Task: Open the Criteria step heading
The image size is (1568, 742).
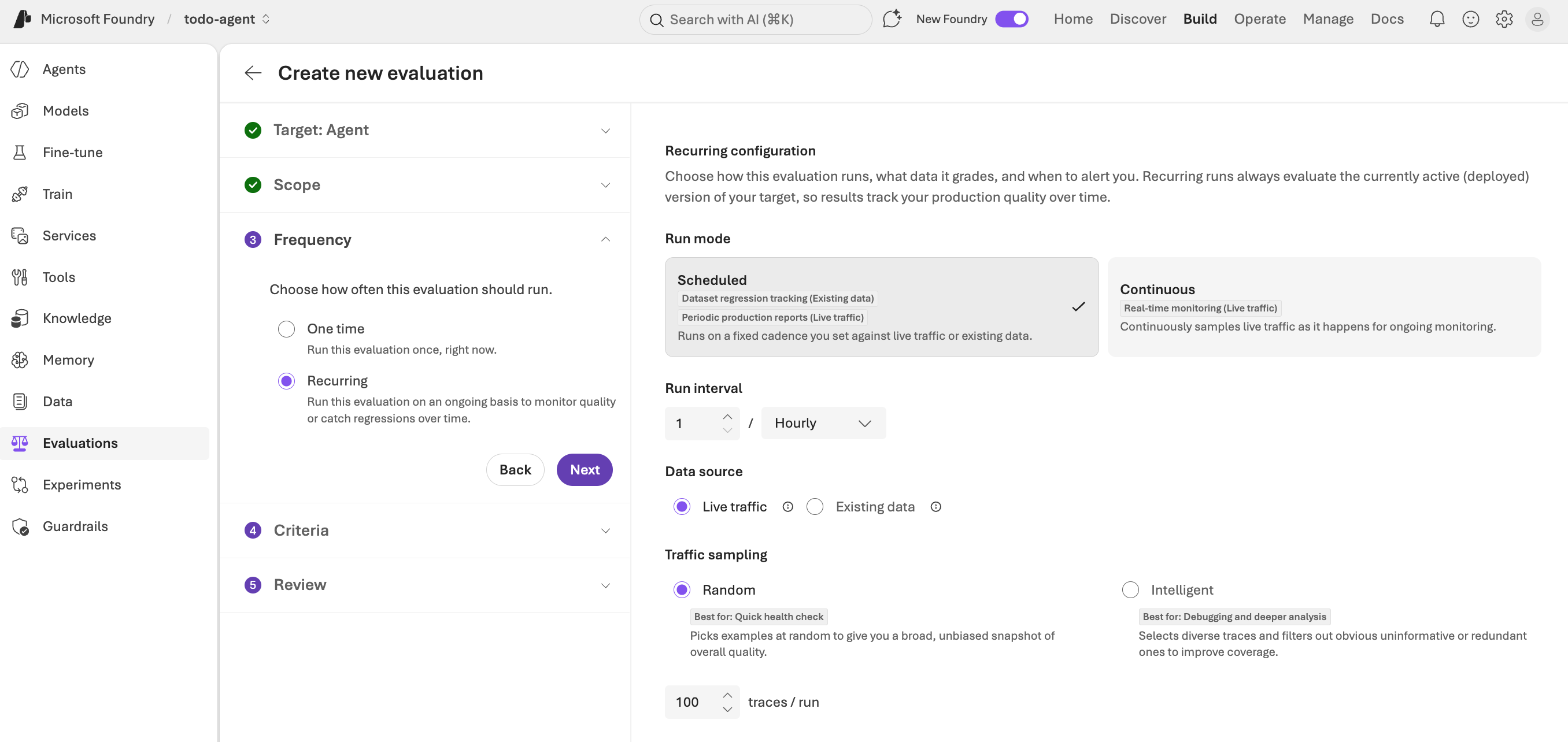Action: click(301, 530)
